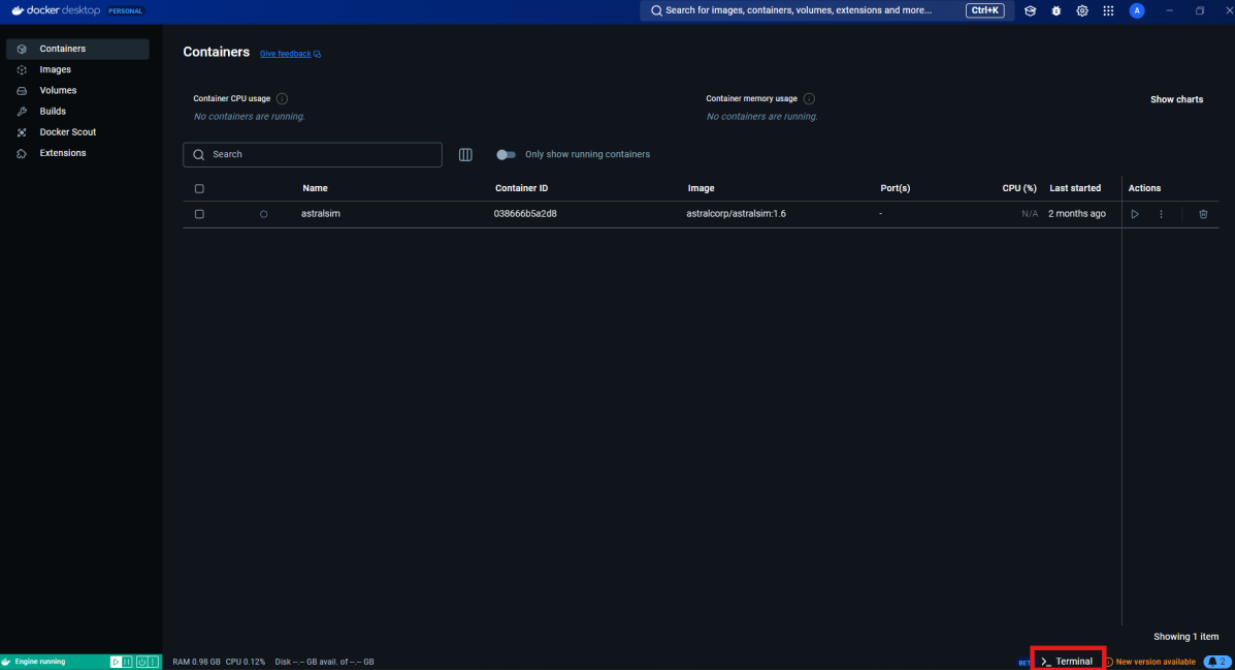The height and width of the screenshot is (670, 1235).
Task: Open the Terminal button in status bar
Action: tap(1068, 662)
